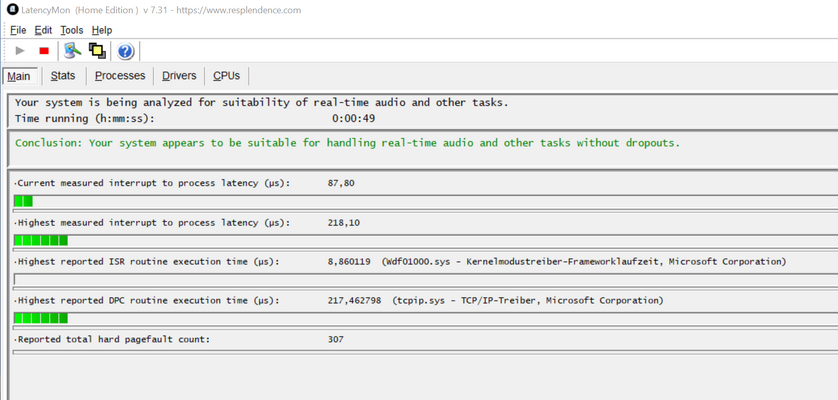Click the highest DPC routine execution time bar
The width and height of the screenshot is (838, 400).
click(x=41, y=318)
